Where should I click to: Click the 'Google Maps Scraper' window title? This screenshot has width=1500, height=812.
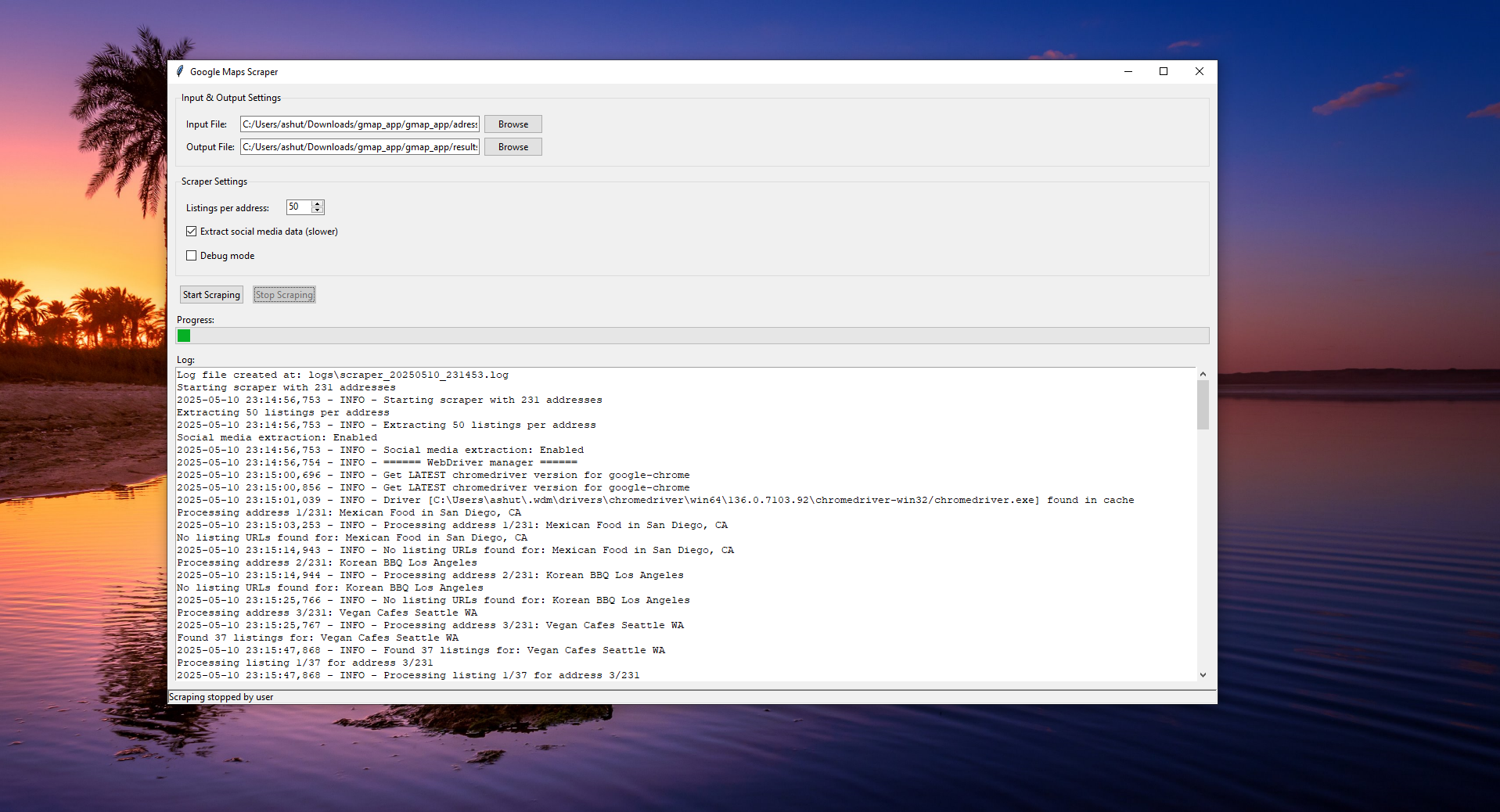[234, 72]
